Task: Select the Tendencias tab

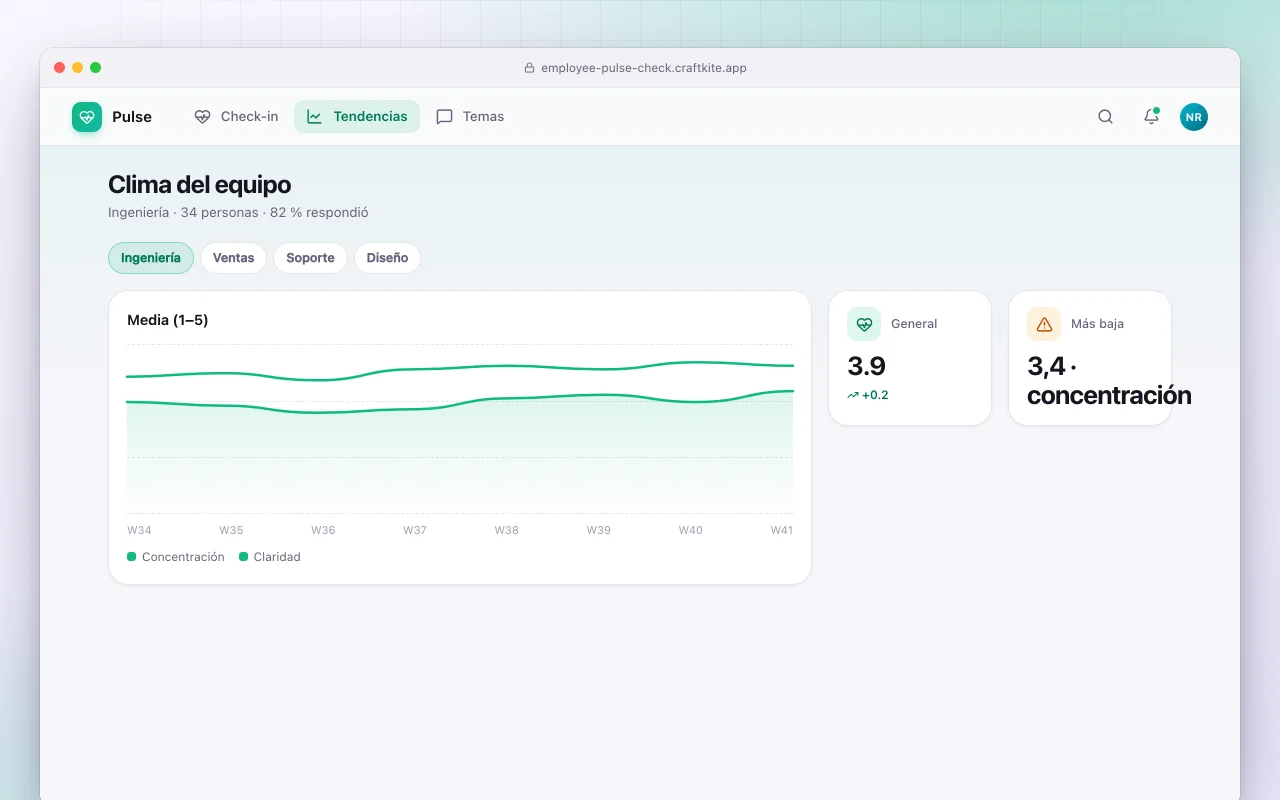Action: point(357,117)
